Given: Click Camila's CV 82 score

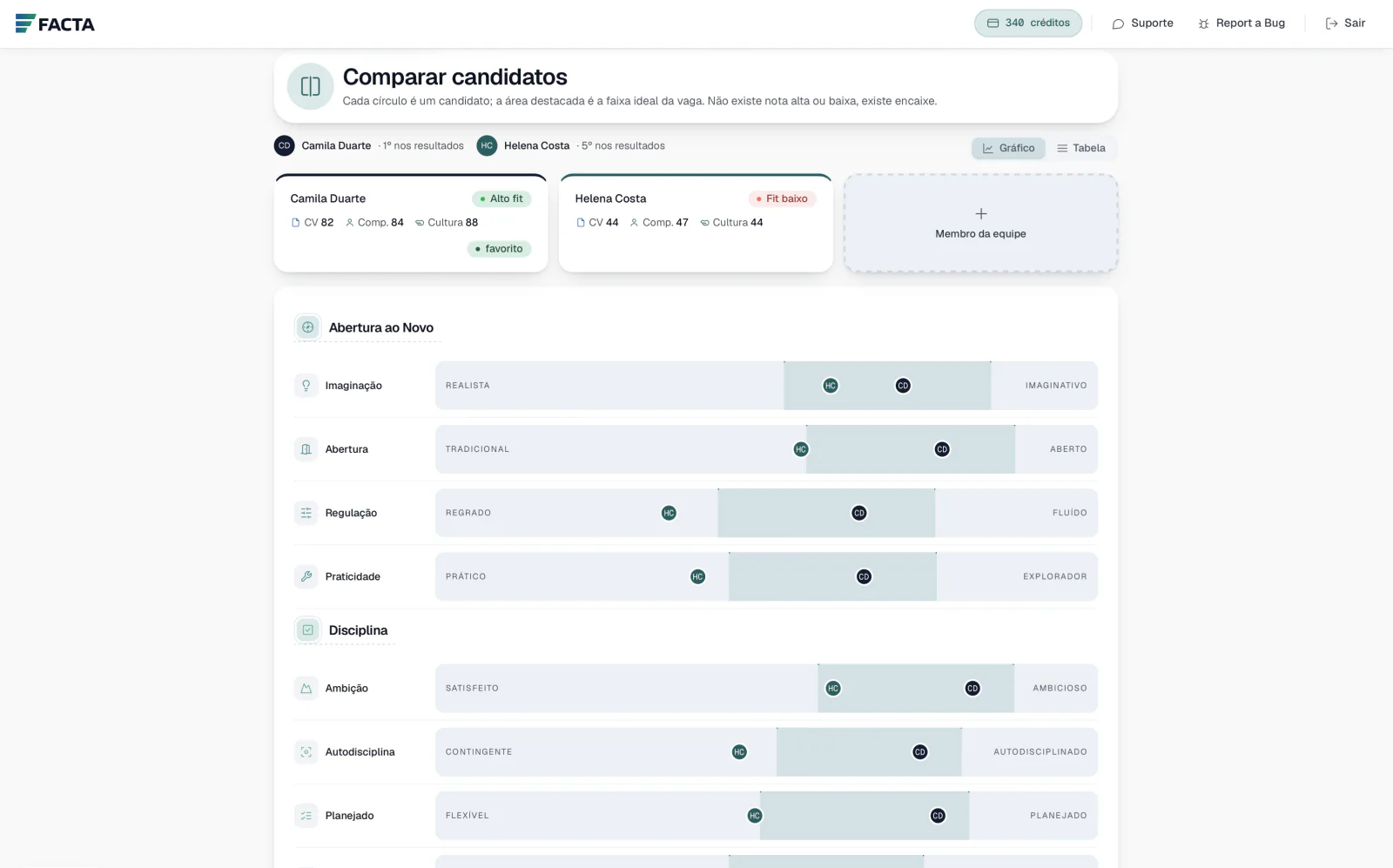Looking at the screenshot, I should click(x=313, y=223).
